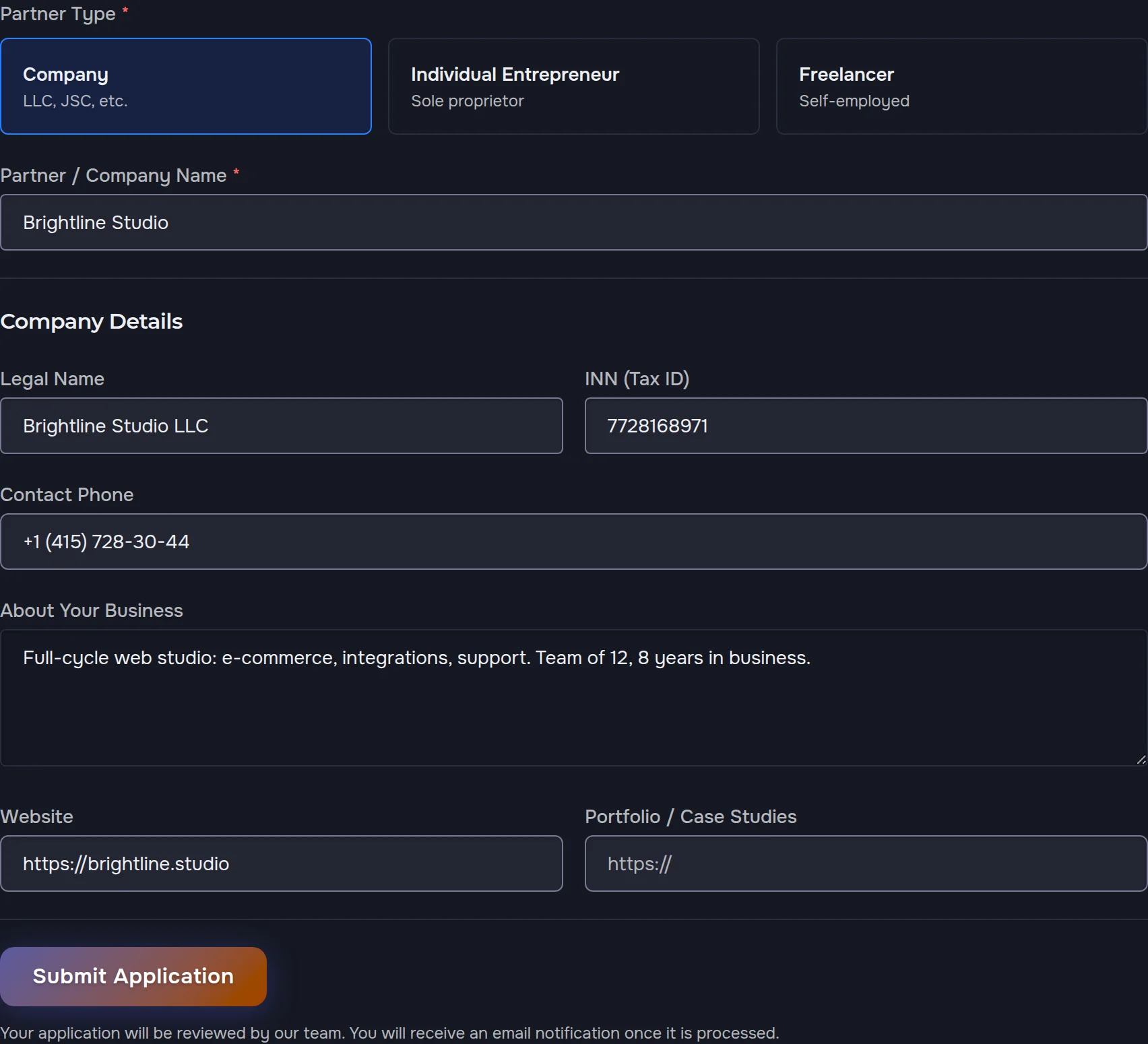Click the Contact Phone label

[x=67, y=494]
